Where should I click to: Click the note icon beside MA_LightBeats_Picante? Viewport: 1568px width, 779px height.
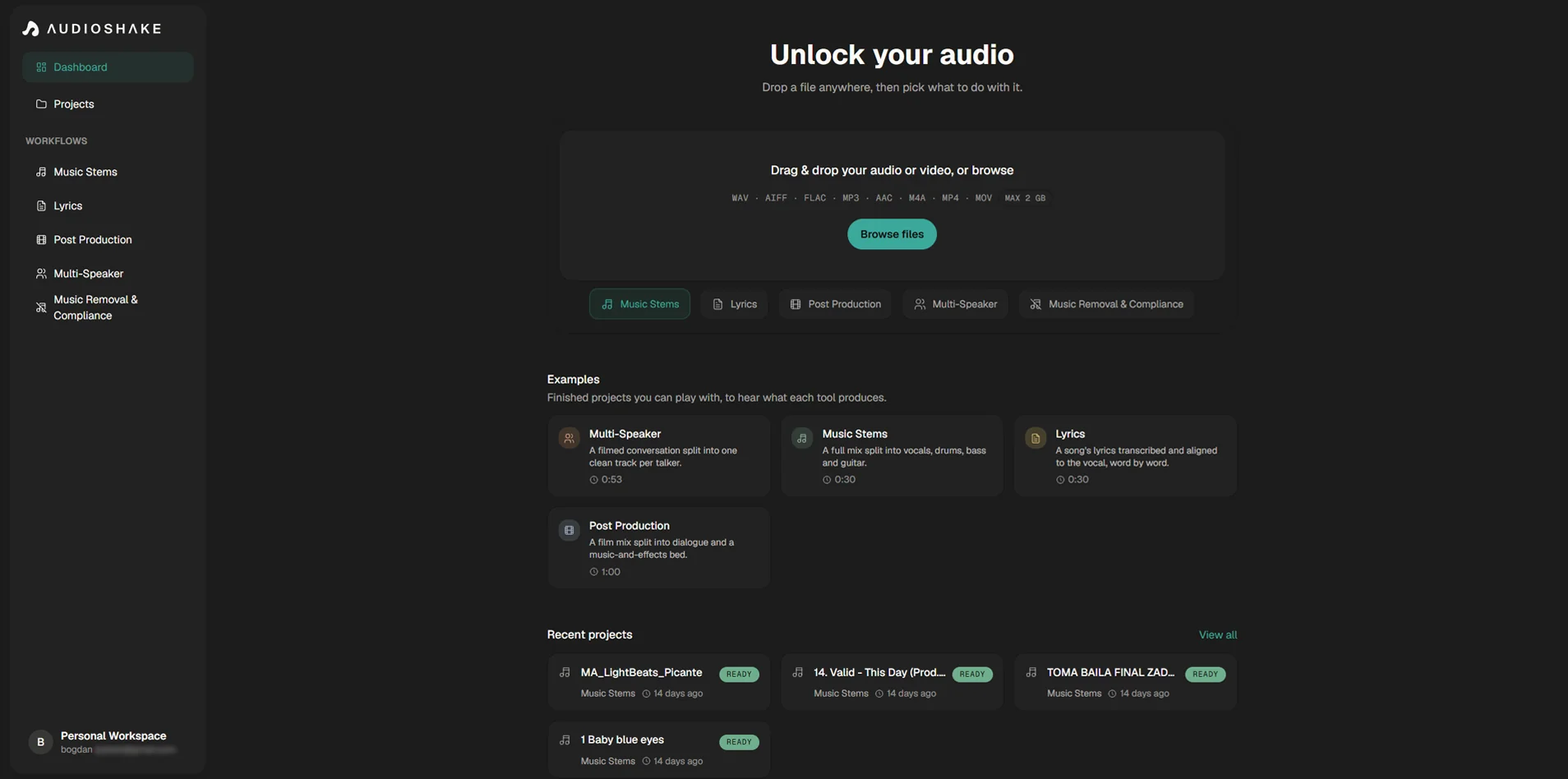(x=565, y=672)
